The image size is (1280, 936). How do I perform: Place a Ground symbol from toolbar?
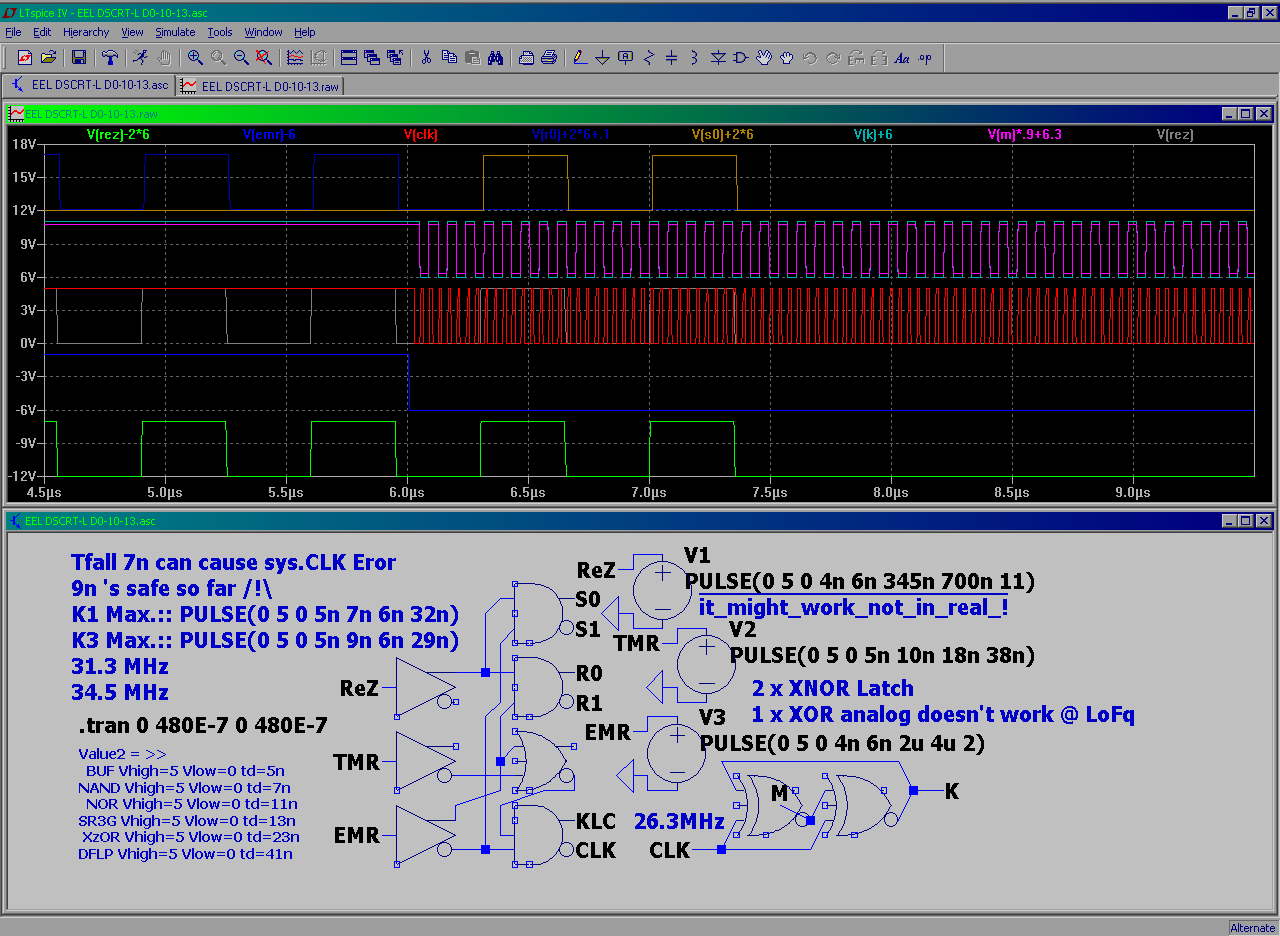pos(602,57)
